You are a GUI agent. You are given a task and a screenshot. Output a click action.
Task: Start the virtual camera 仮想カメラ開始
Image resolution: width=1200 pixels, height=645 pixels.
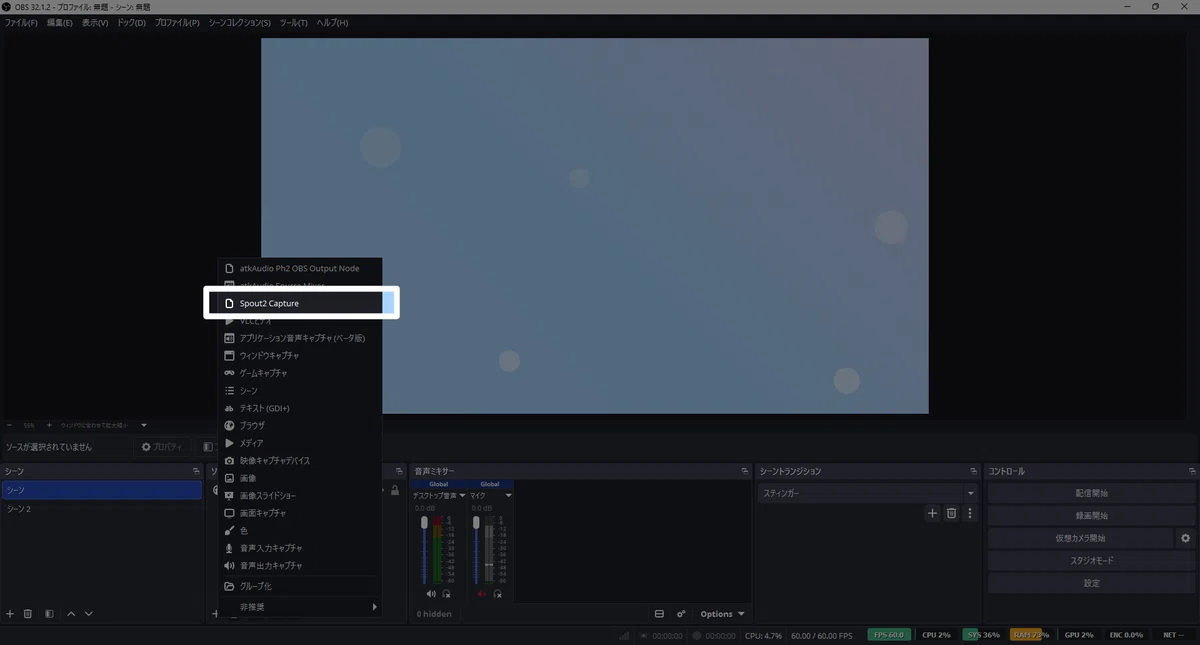point(1081,538)
